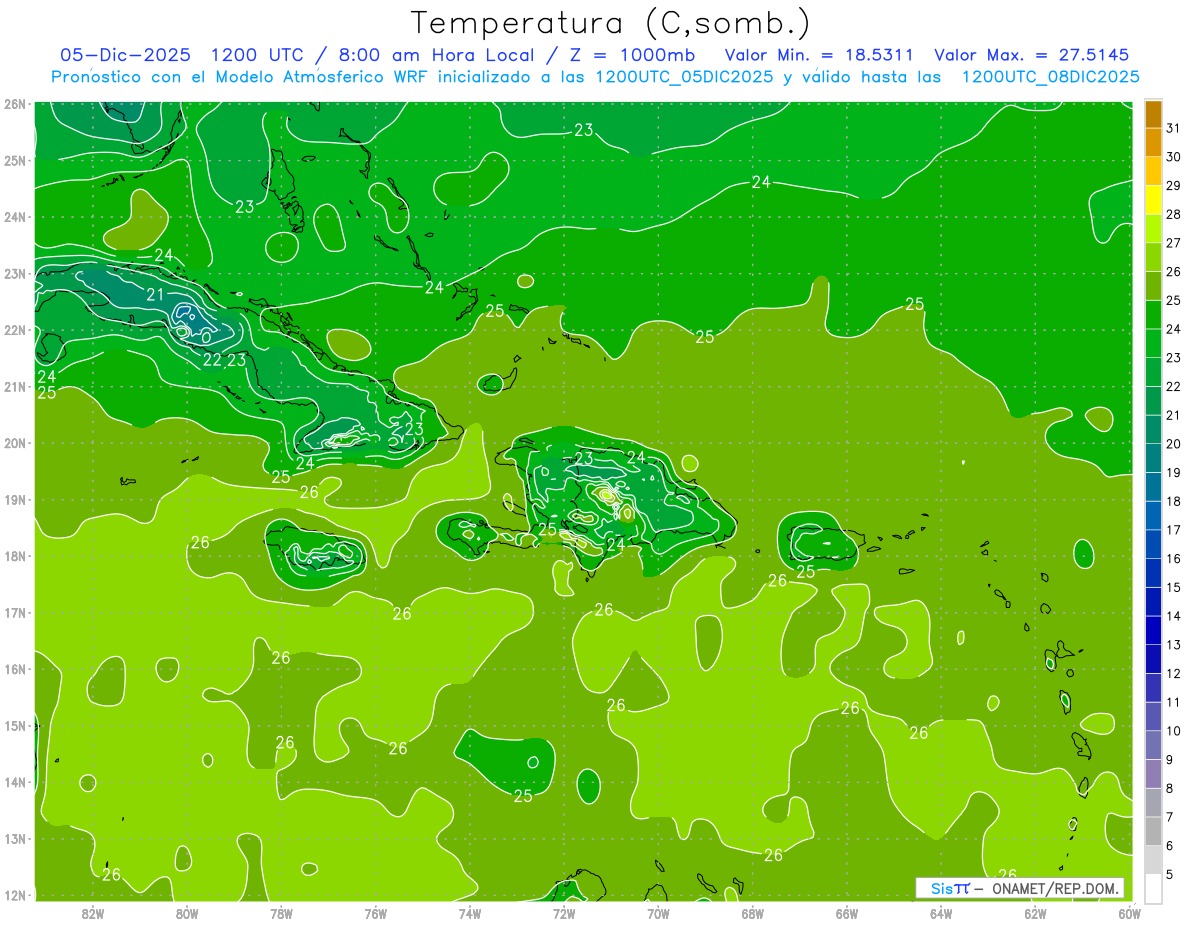The width and height of the screenshot is (1200, 927).
Task: Click the "60W" longitude axis label
Action: pos(1129,913)
